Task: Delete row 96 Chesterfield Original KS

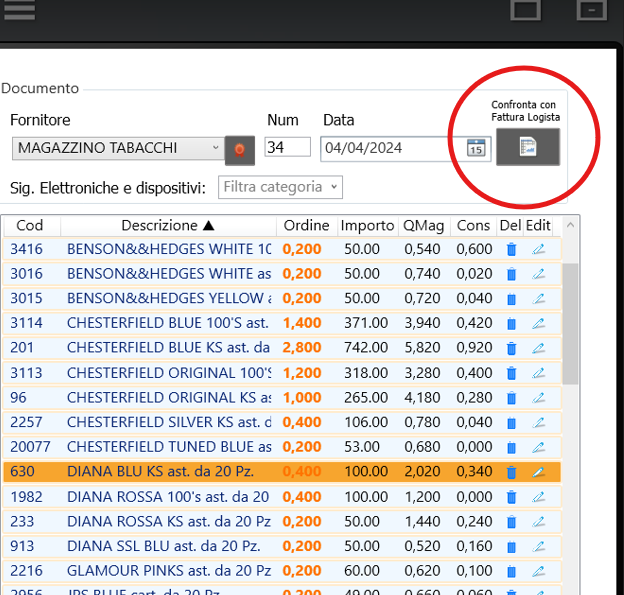Action: pyautogui.click(x=511, y=398)
